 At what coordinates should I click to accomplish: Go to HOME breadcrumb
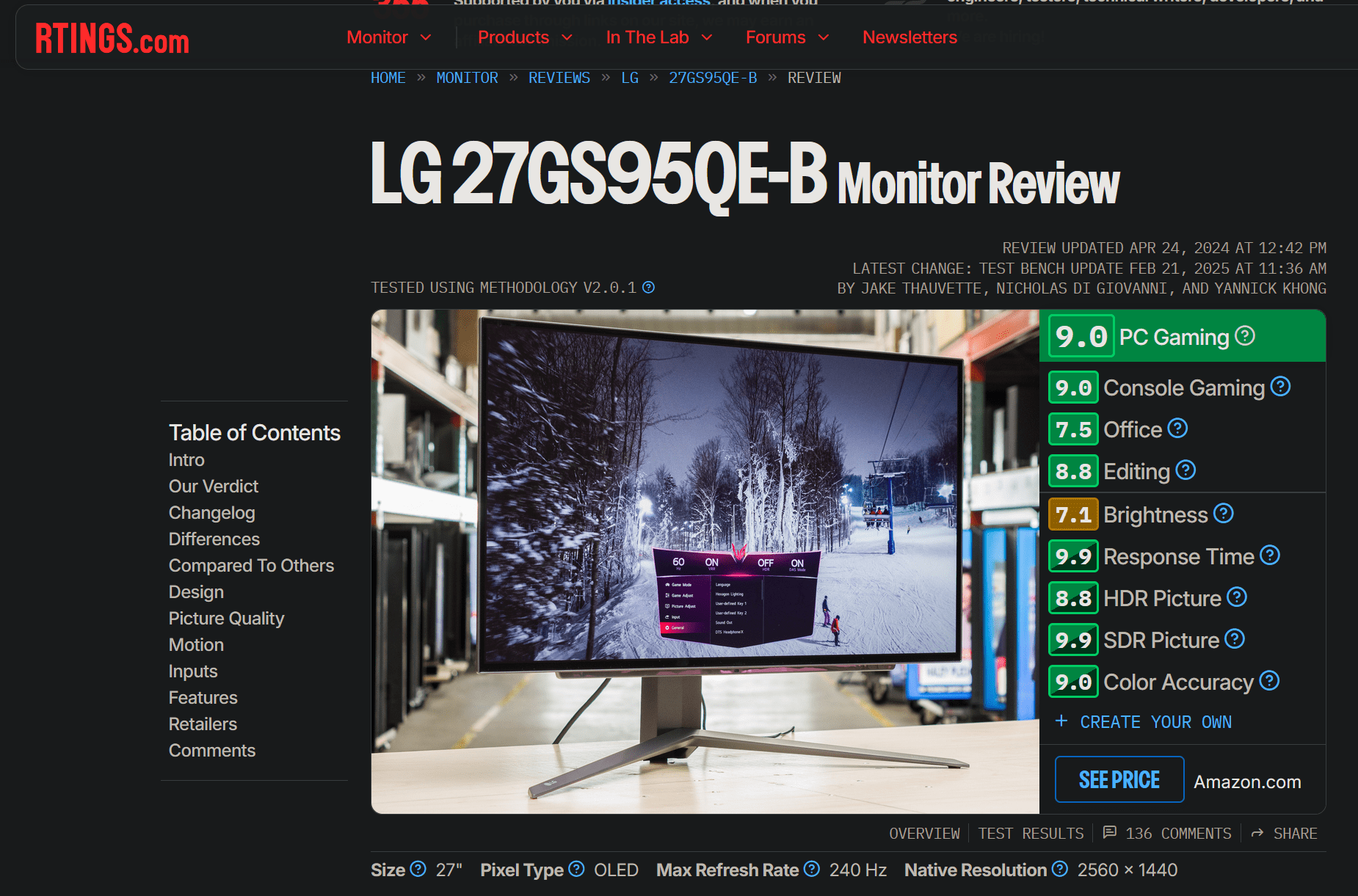388,78
